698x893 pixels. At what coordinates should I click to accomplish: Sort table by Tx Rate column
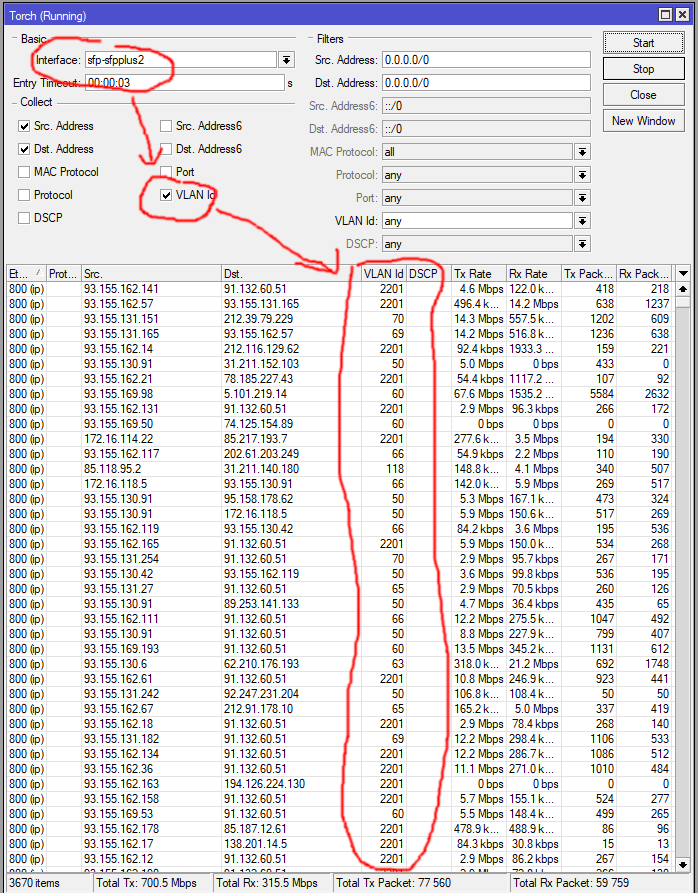(472, 273)
